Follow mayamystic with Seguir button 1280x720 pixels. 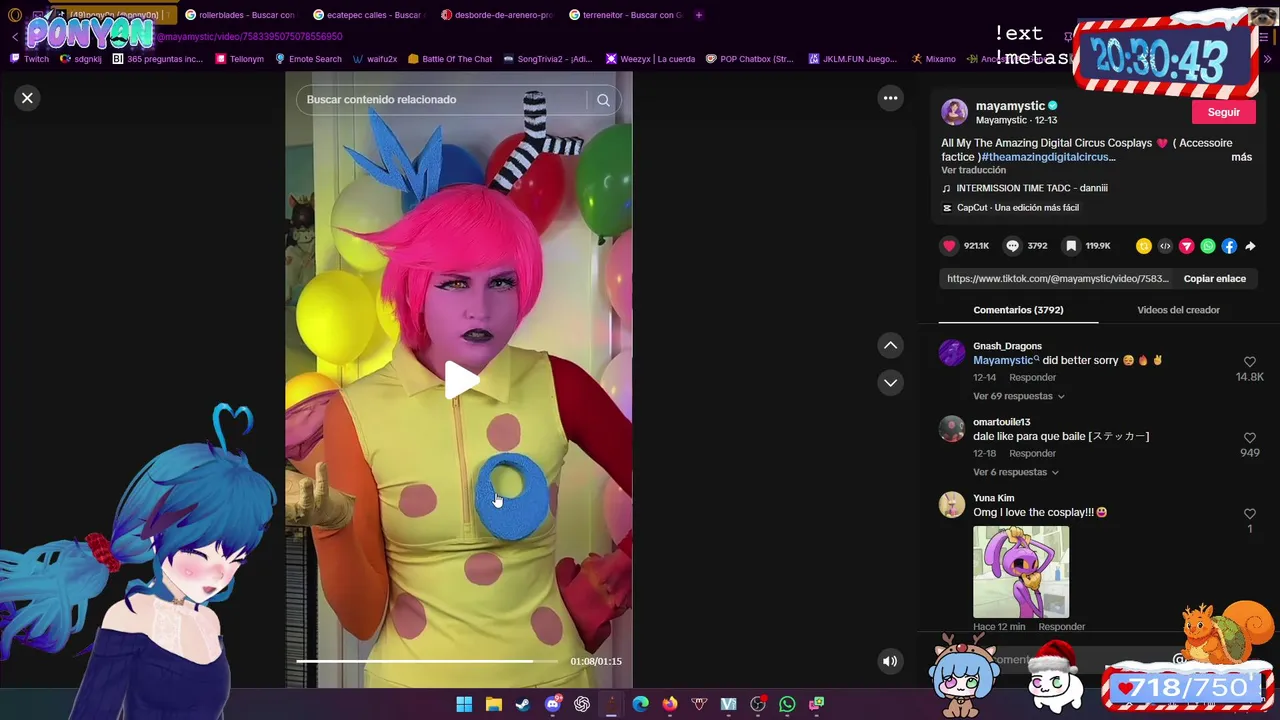(1223, 112)
